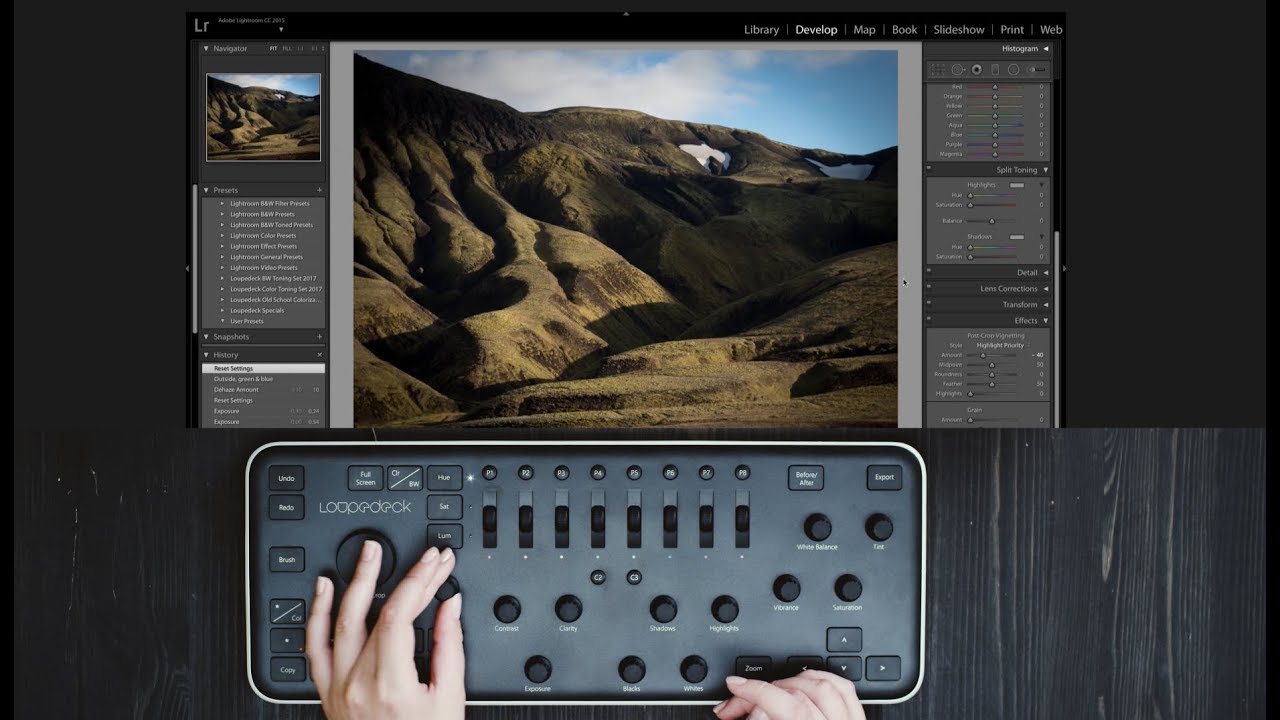Open the identity plate dropdown arrow
This screenshot has width=1280, height=720.
pyautogui.click(x=281, y=30)
